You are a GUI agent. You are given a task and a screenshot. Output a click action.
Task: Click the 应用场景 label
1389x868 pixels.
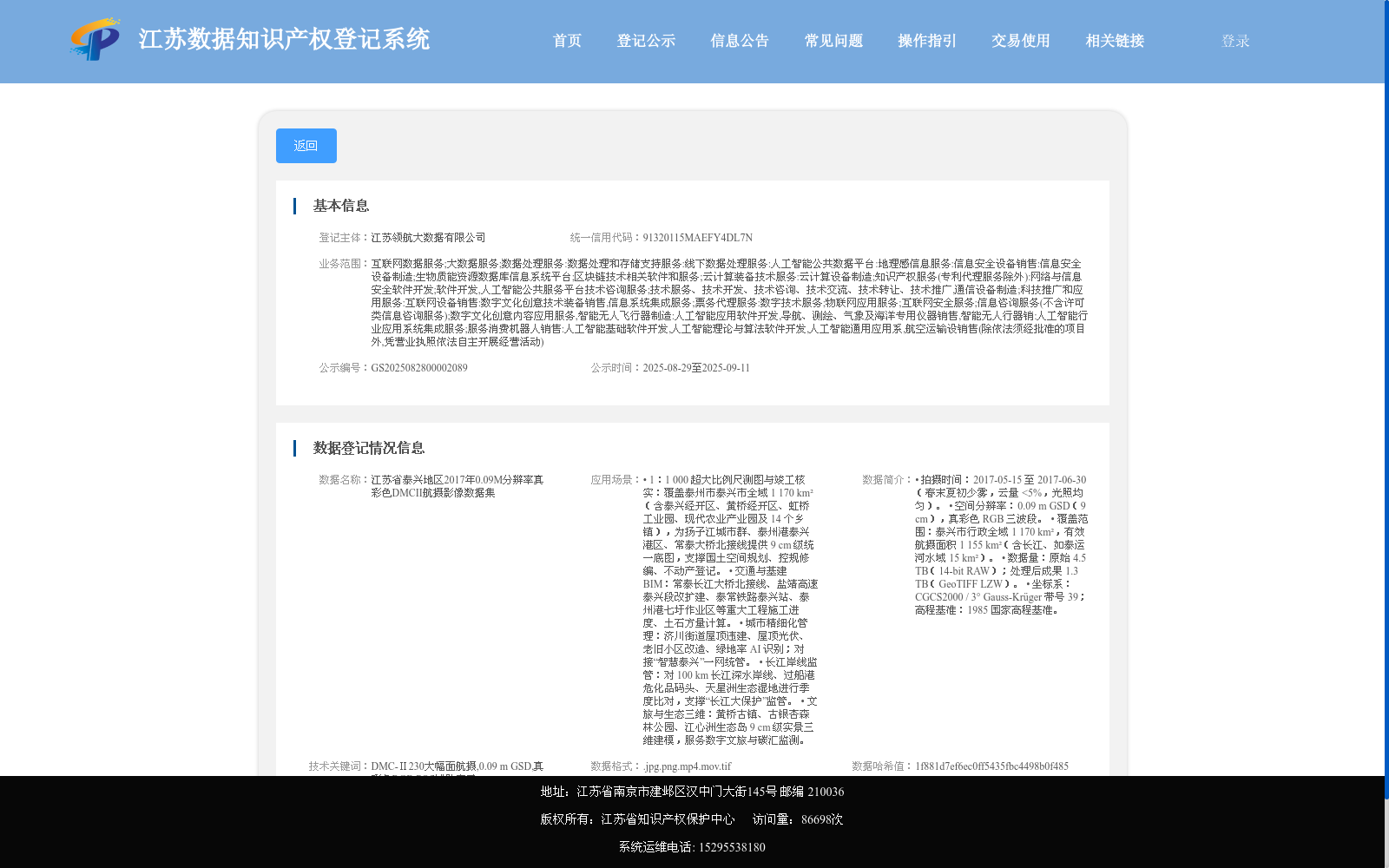tap(616, 480)
